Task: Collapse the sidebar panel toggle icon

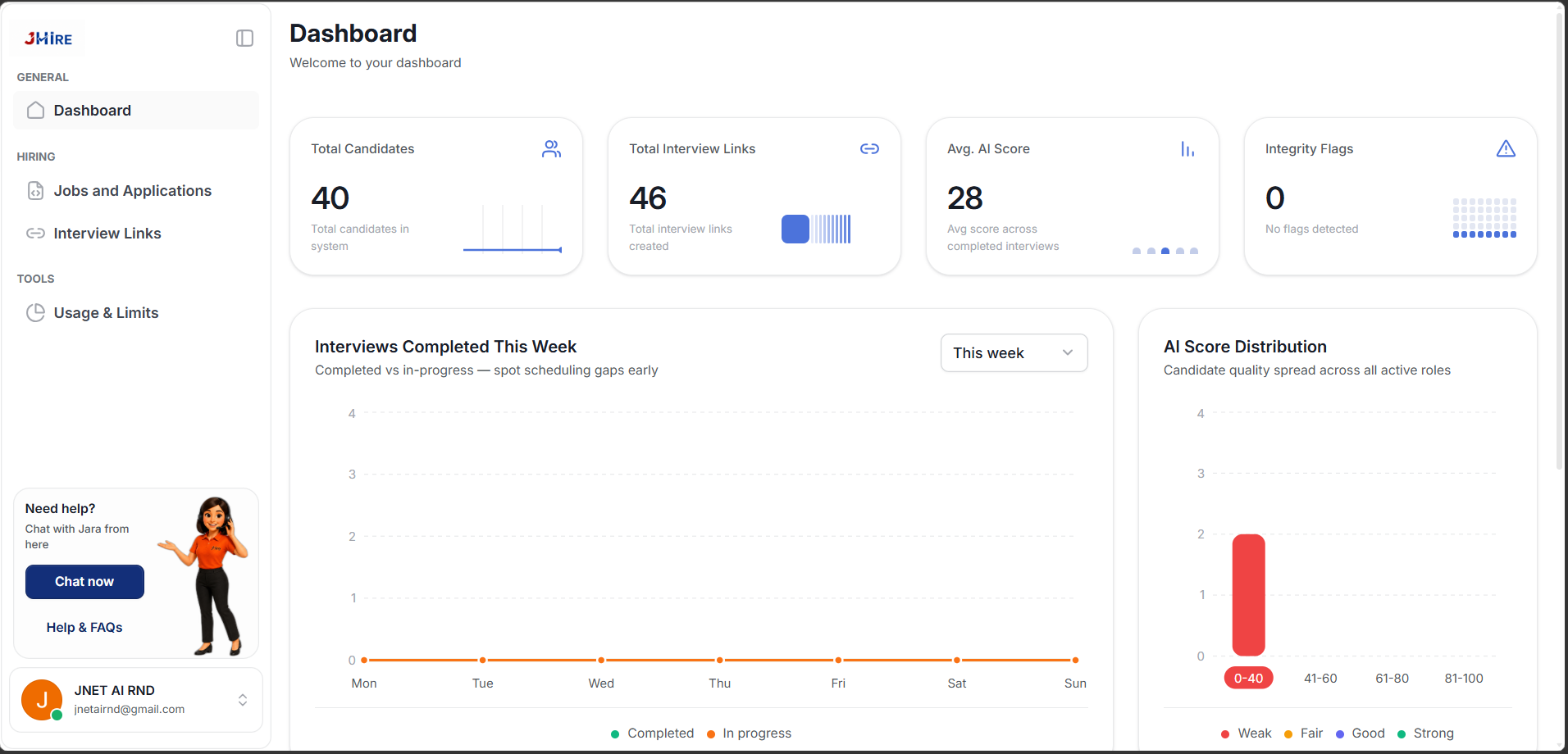Action: pyautogui.click(x=244, y=39)
